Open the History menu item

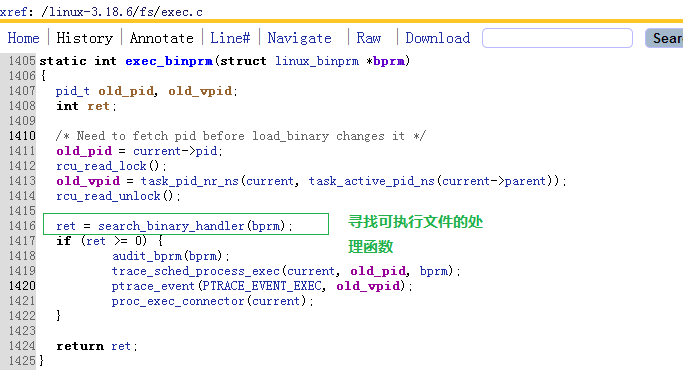[85, 38]
